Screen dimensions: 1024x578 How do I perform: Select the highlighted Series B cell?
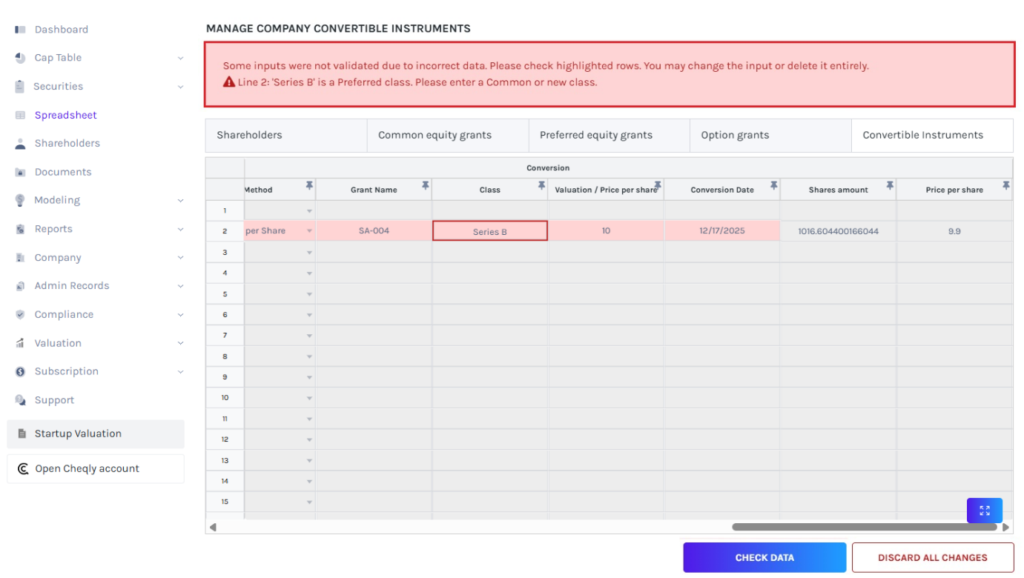click(x=489, y=229)
